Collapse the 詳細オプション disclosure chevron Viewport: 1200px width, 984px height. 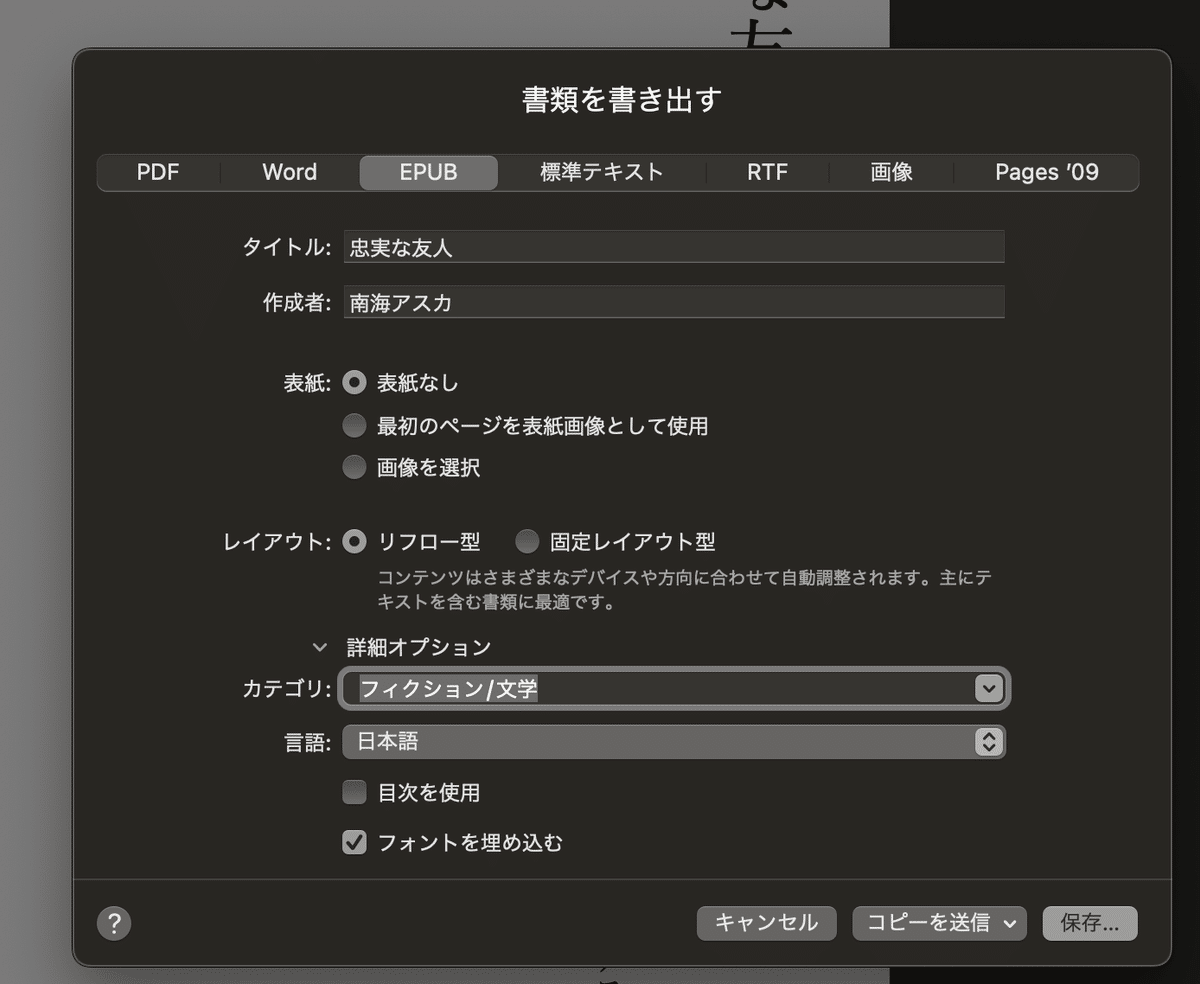pos(320,648)
